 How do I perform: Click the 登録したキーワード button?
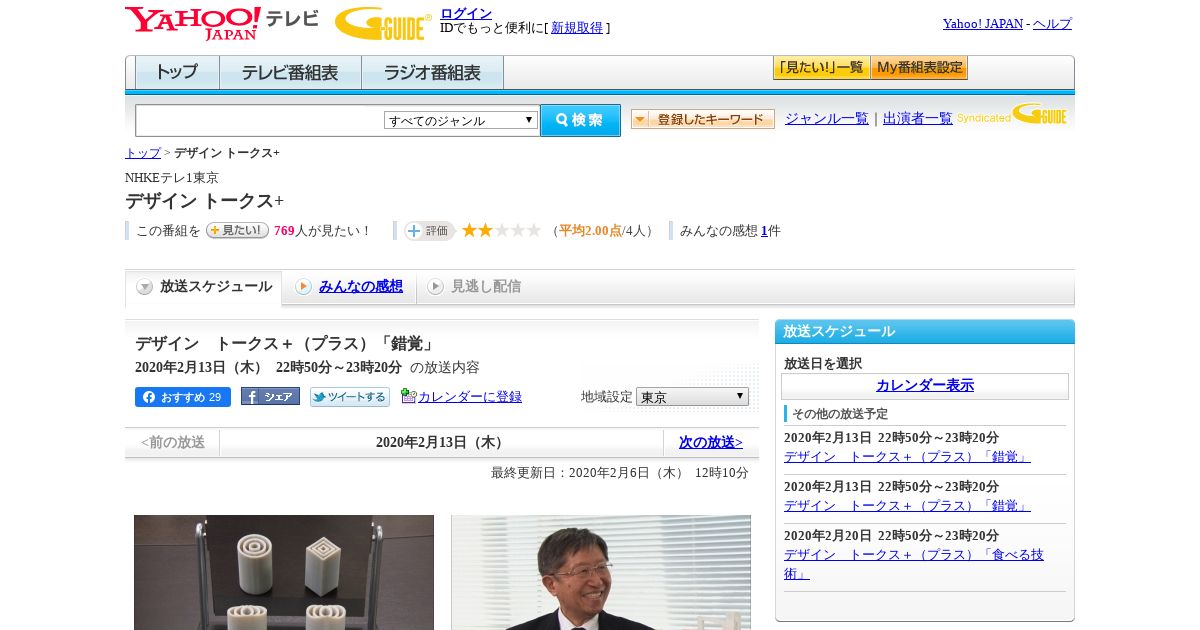tap(703, 119)
